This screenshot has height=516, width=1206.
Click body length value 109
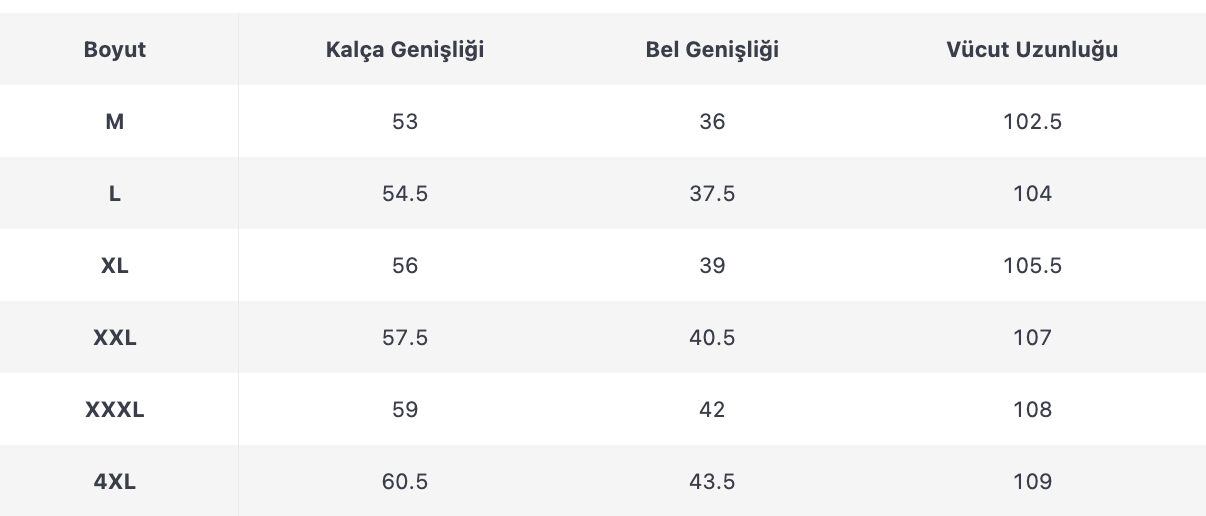click(1032, 482)
